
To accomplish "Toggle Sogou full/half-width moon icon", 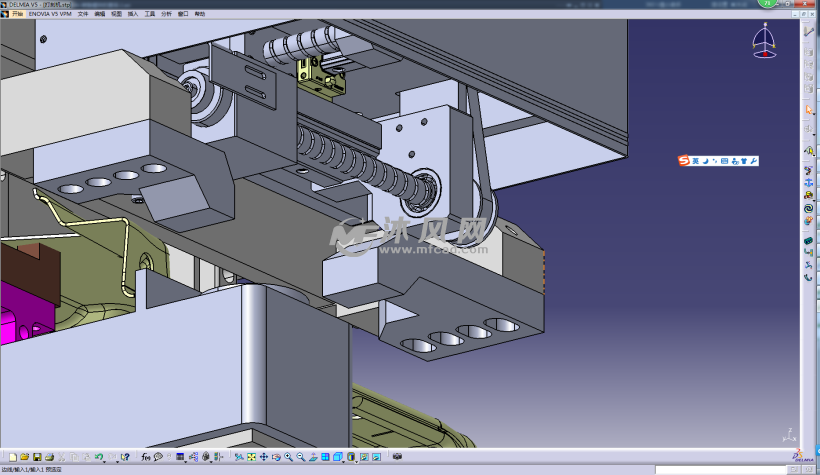I will click(706, 161).
